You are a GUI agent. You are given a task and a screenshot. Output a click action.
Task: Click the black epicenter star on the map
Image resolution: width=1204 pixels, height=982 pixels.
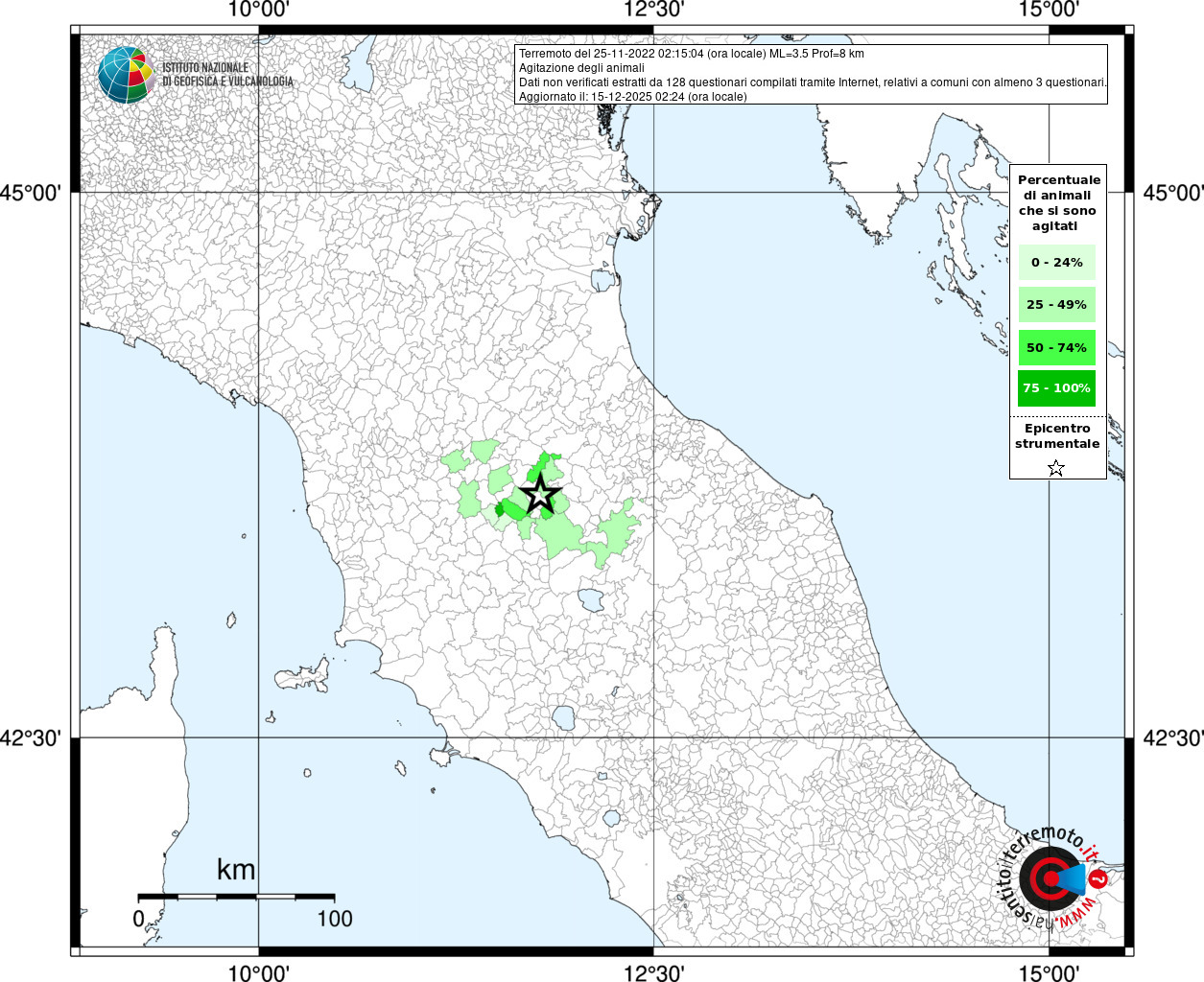point(540,495)
